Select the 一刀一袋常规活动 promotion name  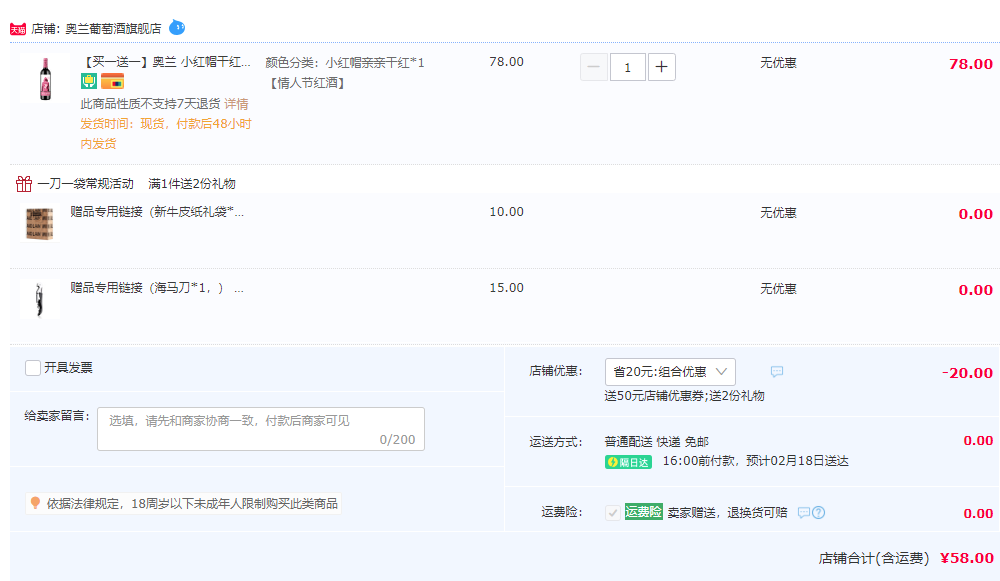(x=85, y=184)
